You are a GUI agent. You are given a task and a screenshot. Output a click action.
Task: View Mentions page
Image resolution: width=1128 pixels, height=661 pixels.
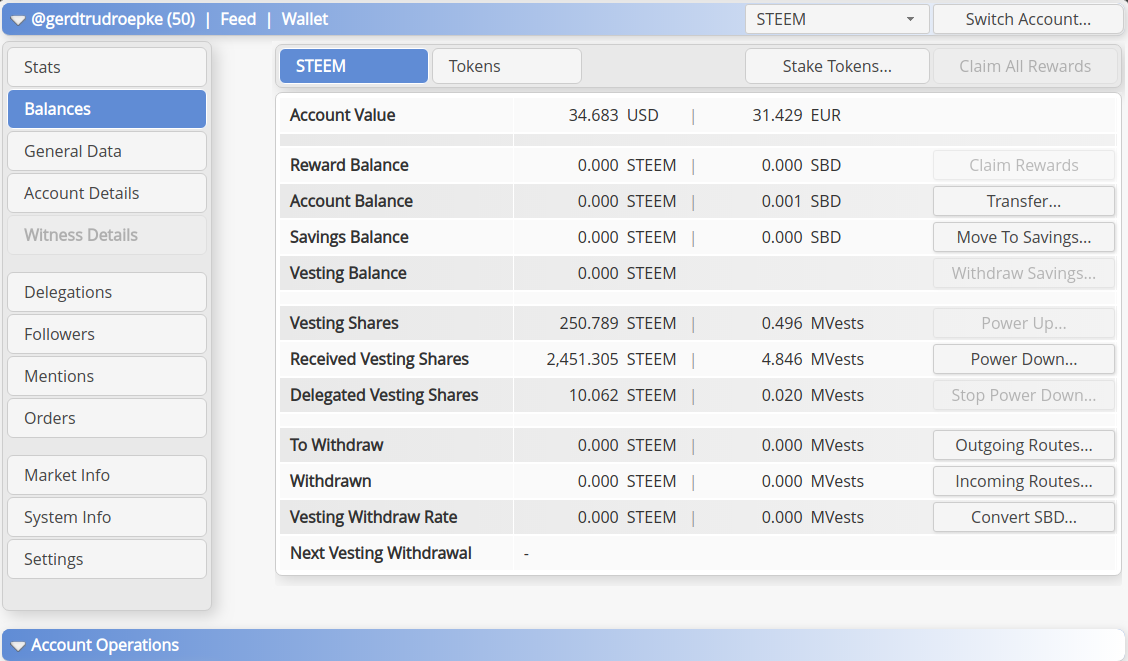click(107, 376)
